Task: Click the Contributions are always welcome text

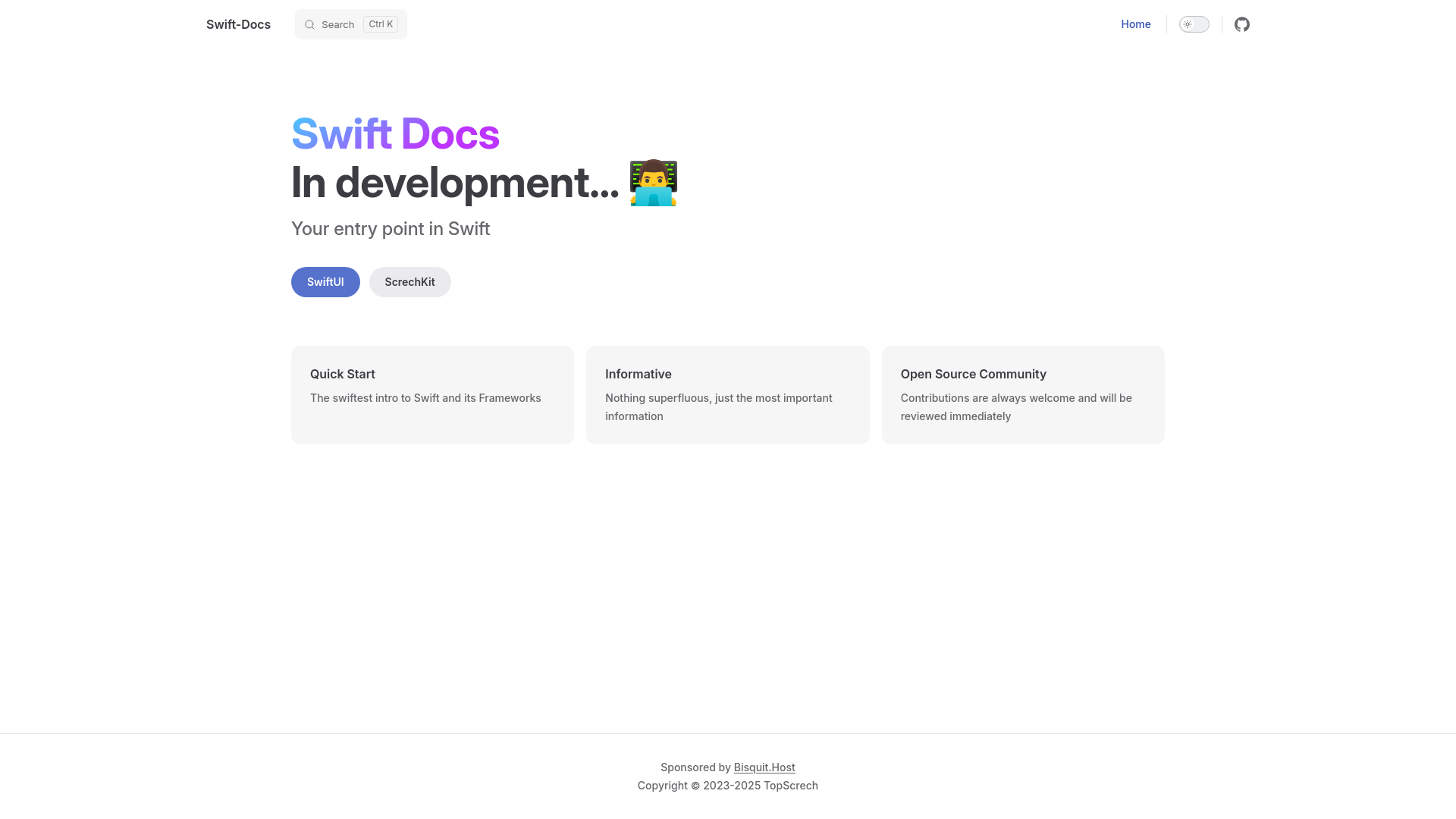Action: tap(1016, 407)
